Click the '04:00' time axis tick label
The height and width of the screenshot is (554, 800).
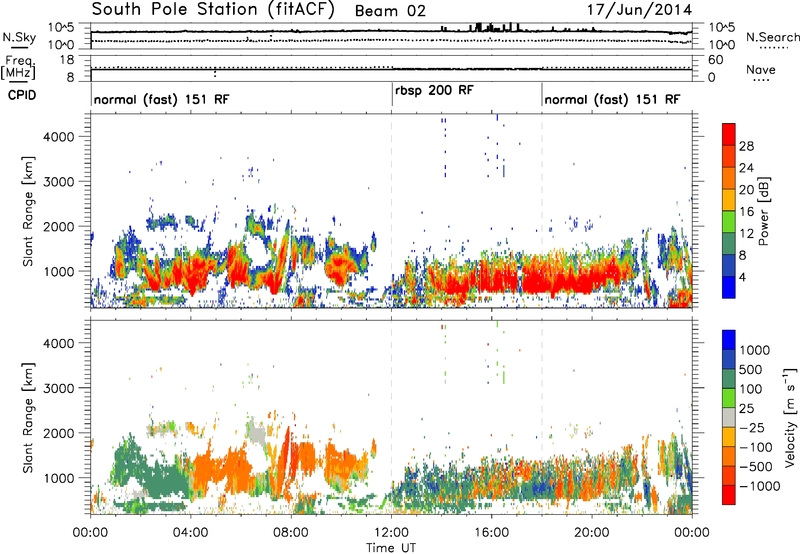pos(191,533)
